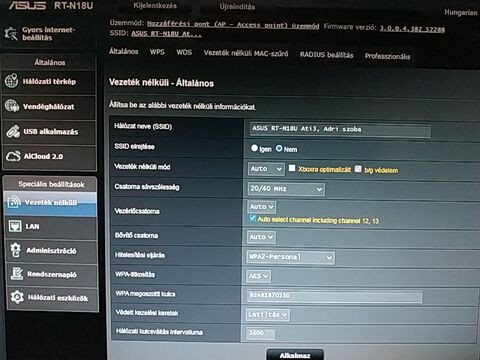Open the Hitelesítési eljárás WPA2-Personal dropdown
The image size is (480, 360).
point(291,257)
